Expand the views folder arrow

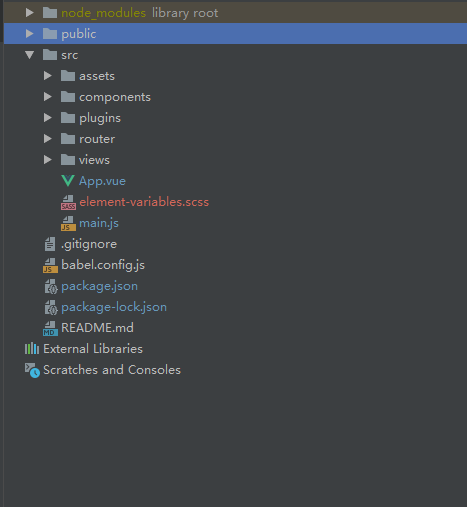(x=48, y=160)
